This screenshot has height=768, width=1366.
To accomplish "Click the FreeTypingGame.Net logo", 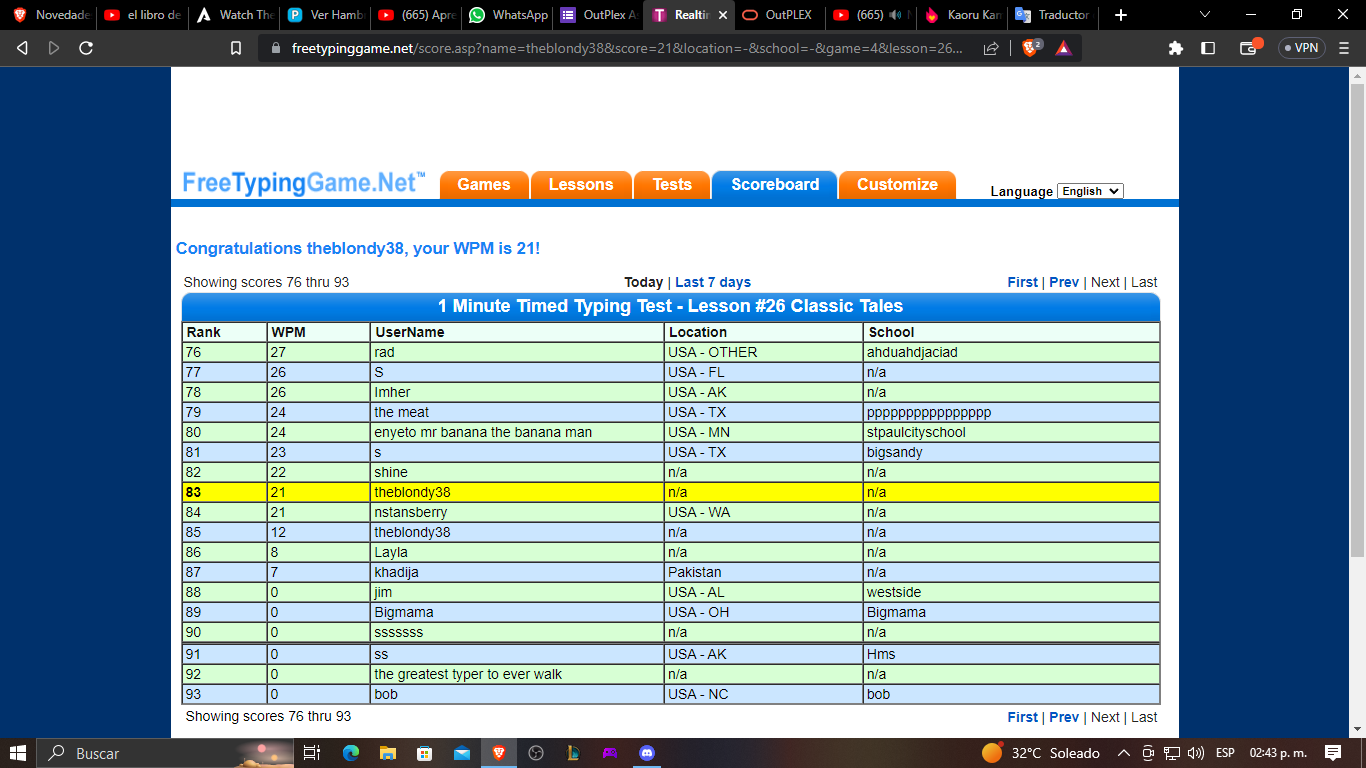I will (304, 183).
